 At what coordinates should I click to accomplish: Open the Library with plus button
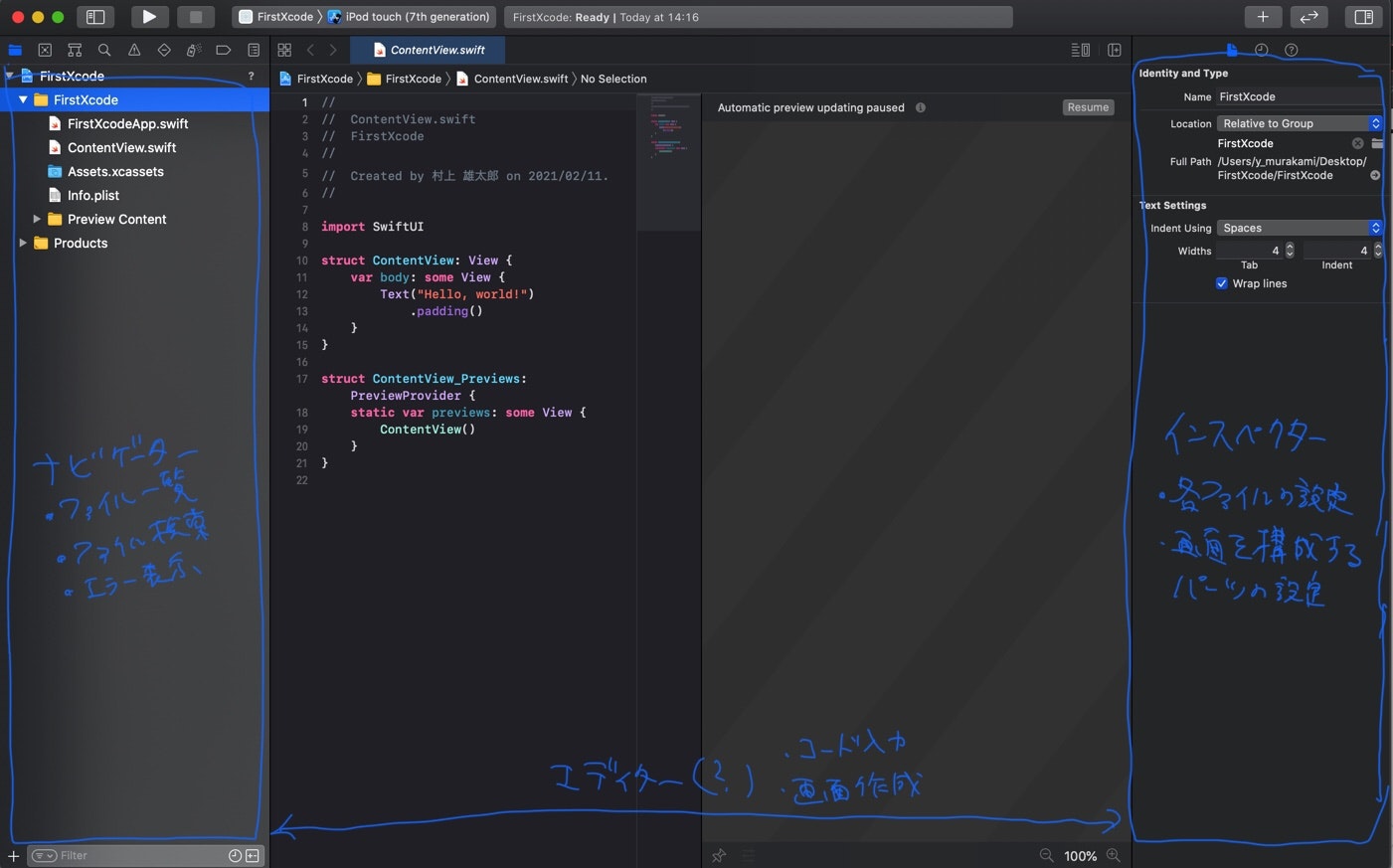tap(1263, 17)
